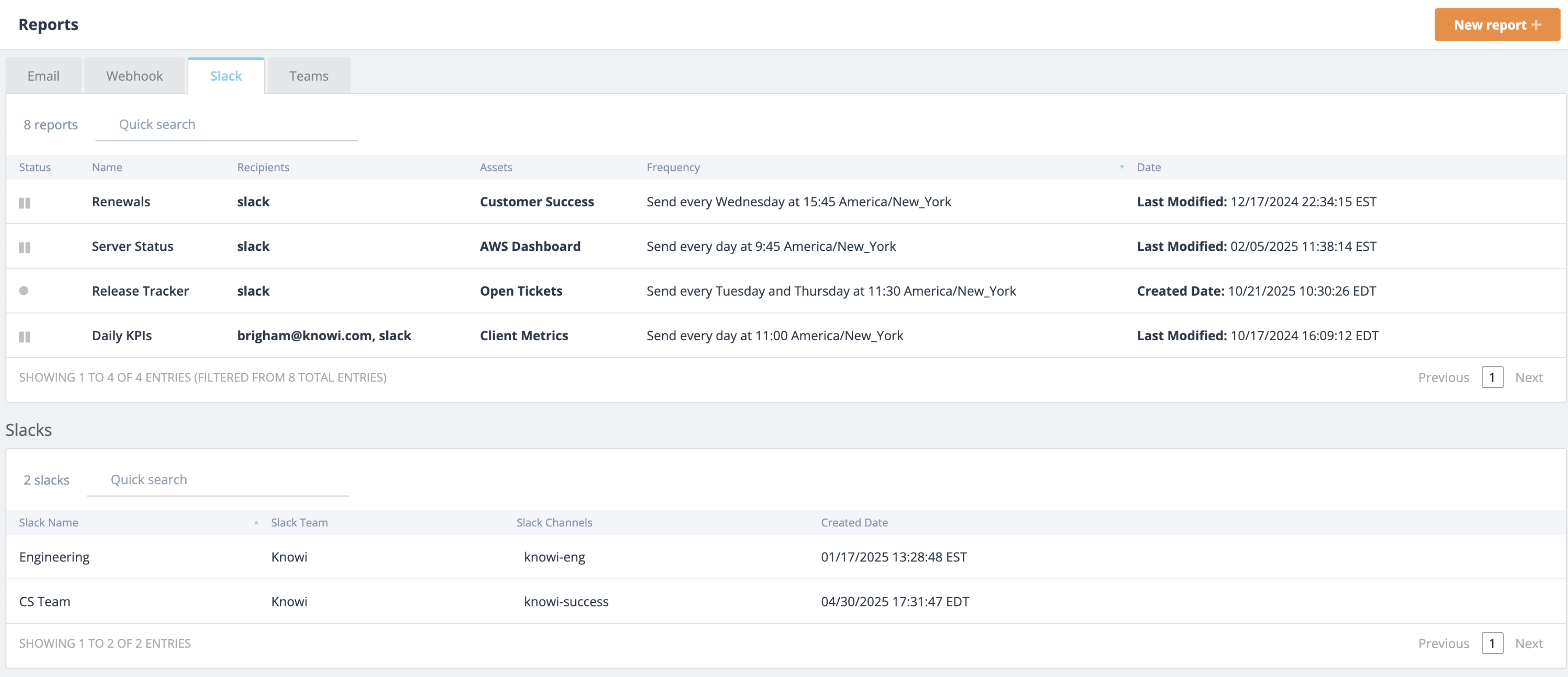Click the gray status dot for Release Tracker
The width and height of the screenshot is (1568, 677).
pyautogui.click(x=24, y=290)
